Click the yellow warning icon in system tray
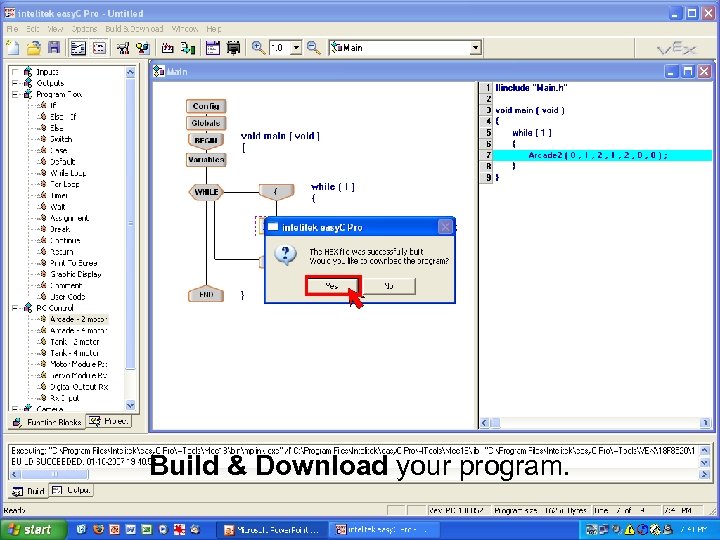The height and width of the screenshot is (540, 720). [629, 530]
